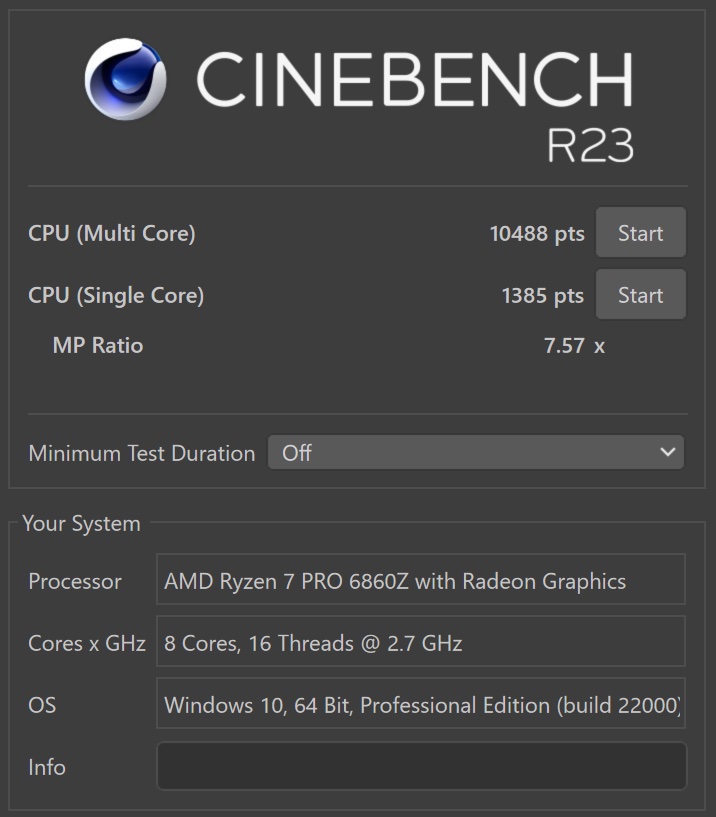Click the 1385 pts single core score
This screenshot has width=716, height=817.
543,295
